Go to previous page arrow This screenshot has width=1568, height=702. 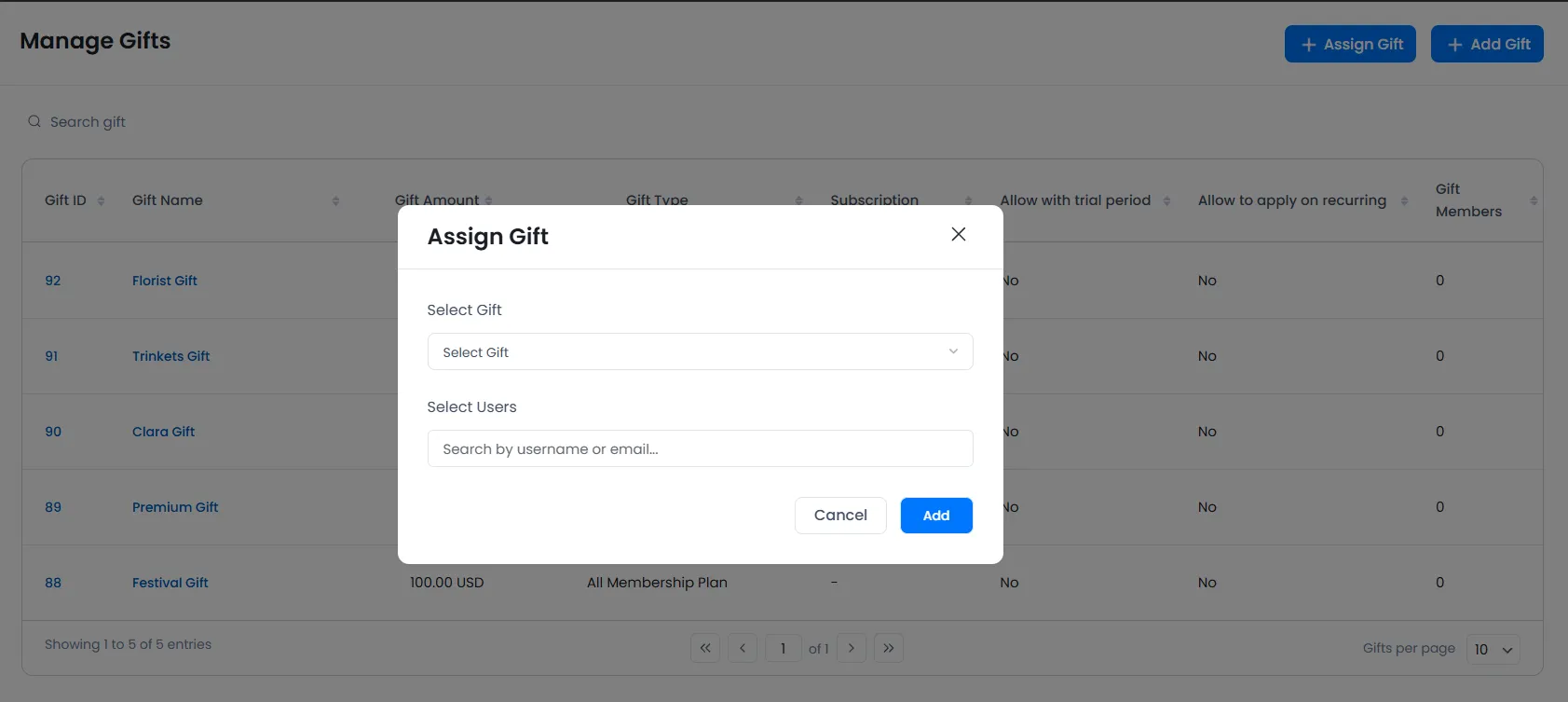(743, 648)
